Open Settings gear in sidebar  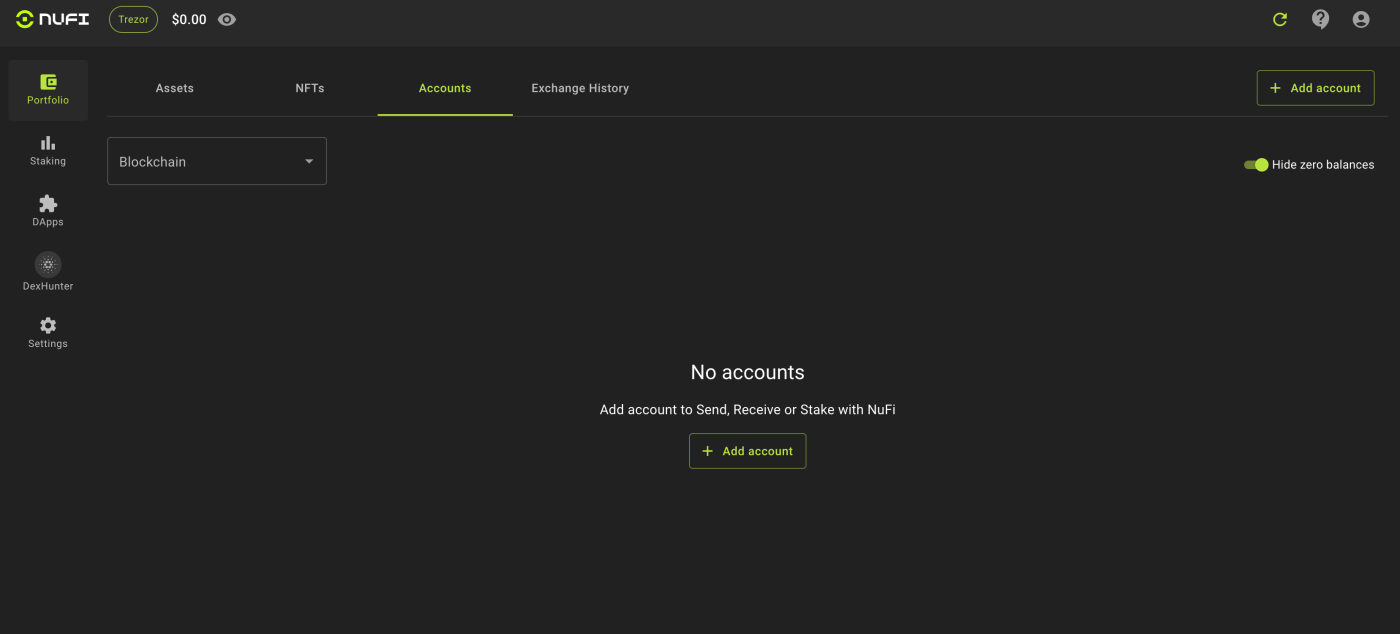pos(48,326)
